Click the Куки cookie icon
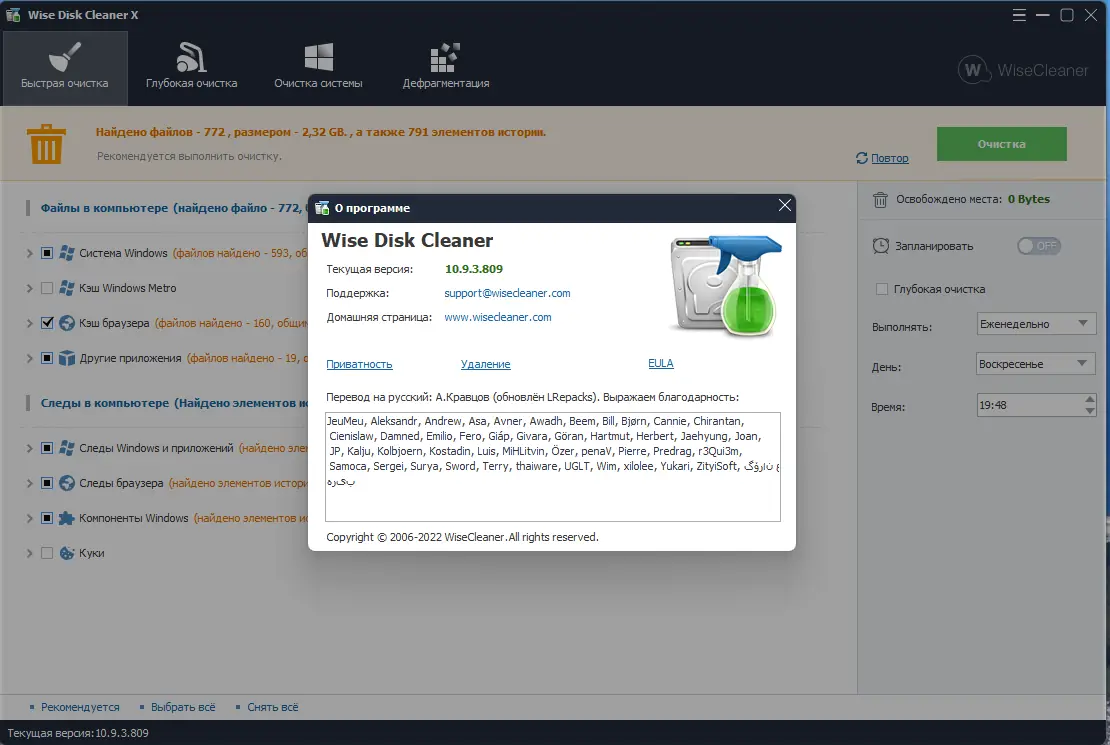 tap(67, 553)
